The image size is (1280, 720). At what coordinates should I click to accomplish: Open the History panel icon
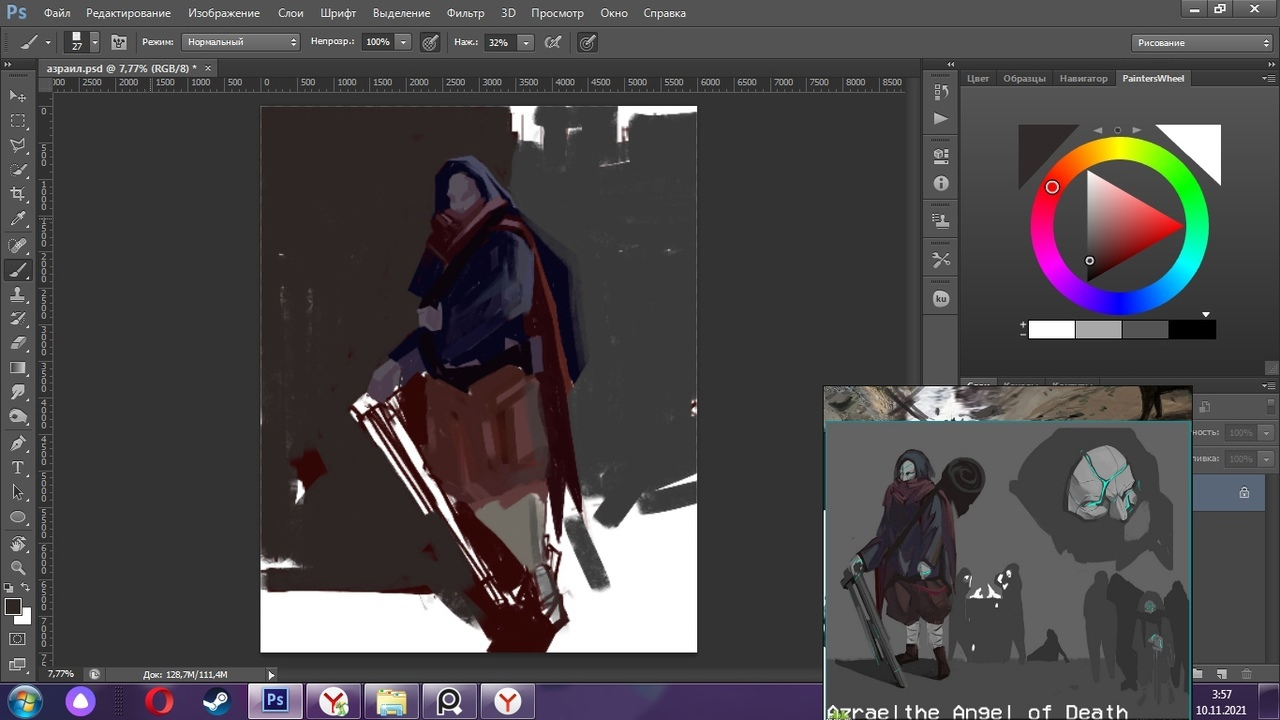tap(941, 92)
